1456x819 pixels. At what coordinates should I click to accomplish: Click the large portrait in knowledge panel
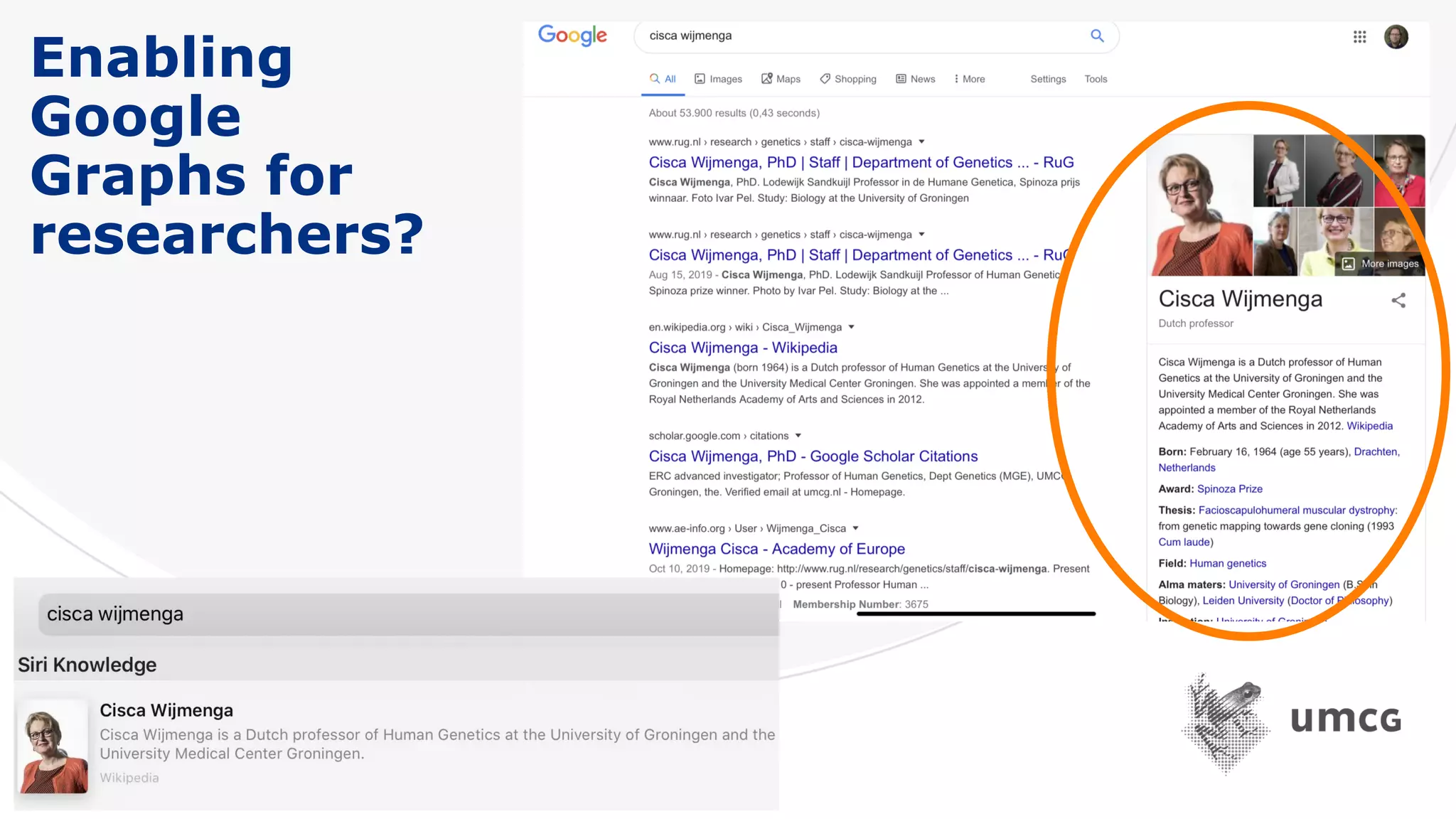[x=1201, y=205]
